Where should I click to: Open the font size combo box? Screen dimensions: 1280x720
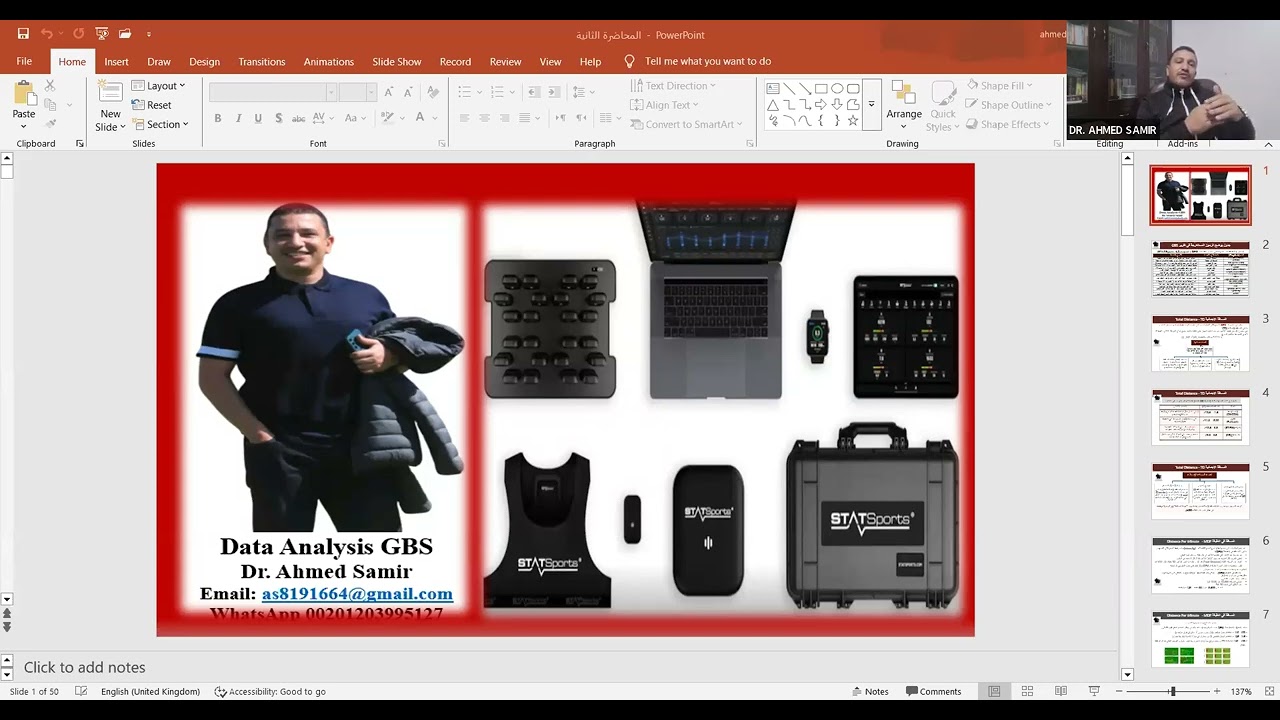click(x=357, y=92)
